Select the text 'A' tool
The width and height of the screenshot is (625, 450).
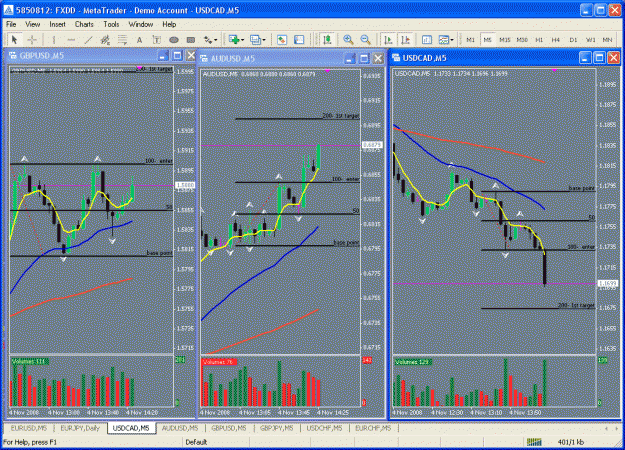pos(139,39)
